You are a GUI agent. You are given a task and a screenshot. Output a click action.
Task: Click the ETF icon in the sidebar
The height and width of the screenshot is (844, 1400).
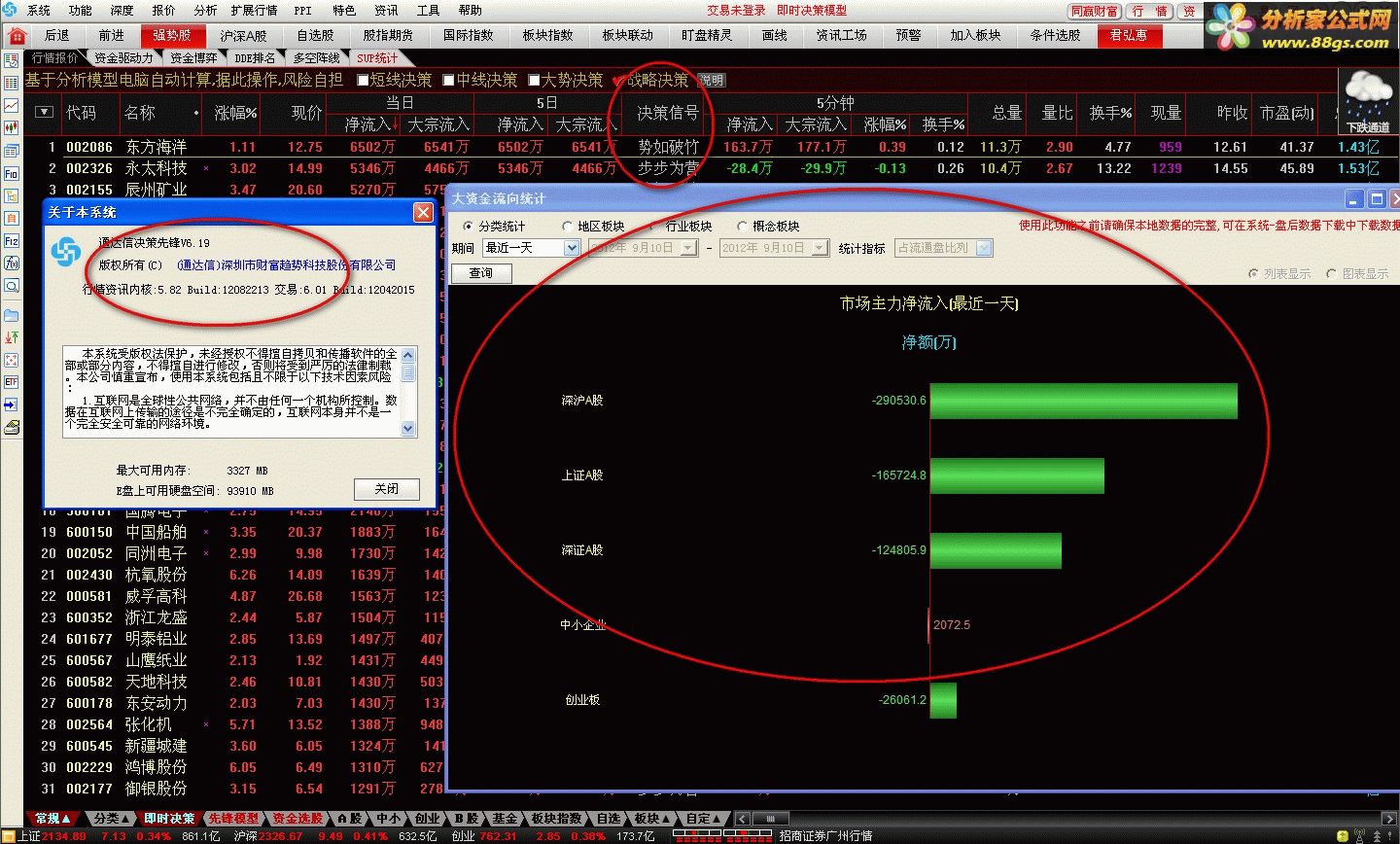pyautogui.click(x=12, y=382)
